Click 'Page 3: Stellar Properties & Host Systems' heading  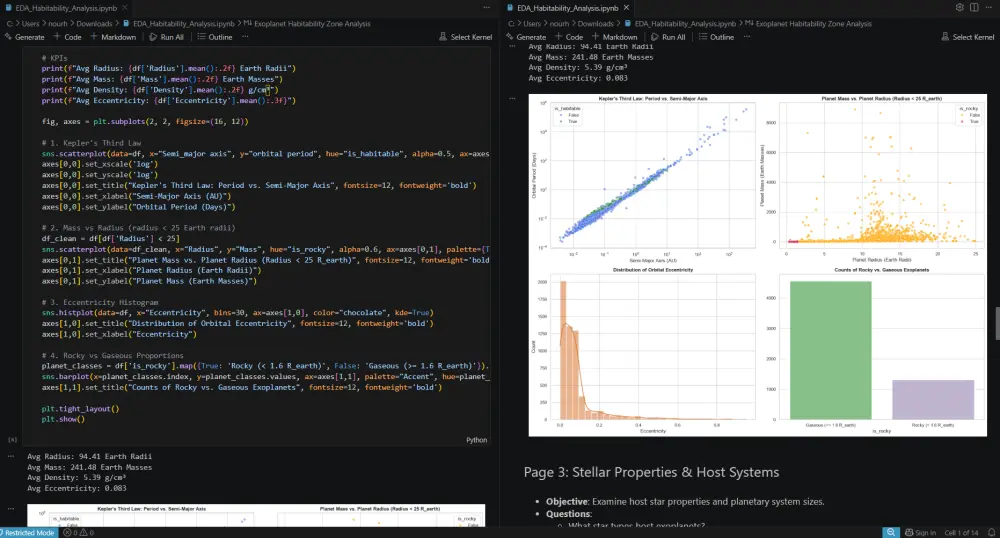651,472
